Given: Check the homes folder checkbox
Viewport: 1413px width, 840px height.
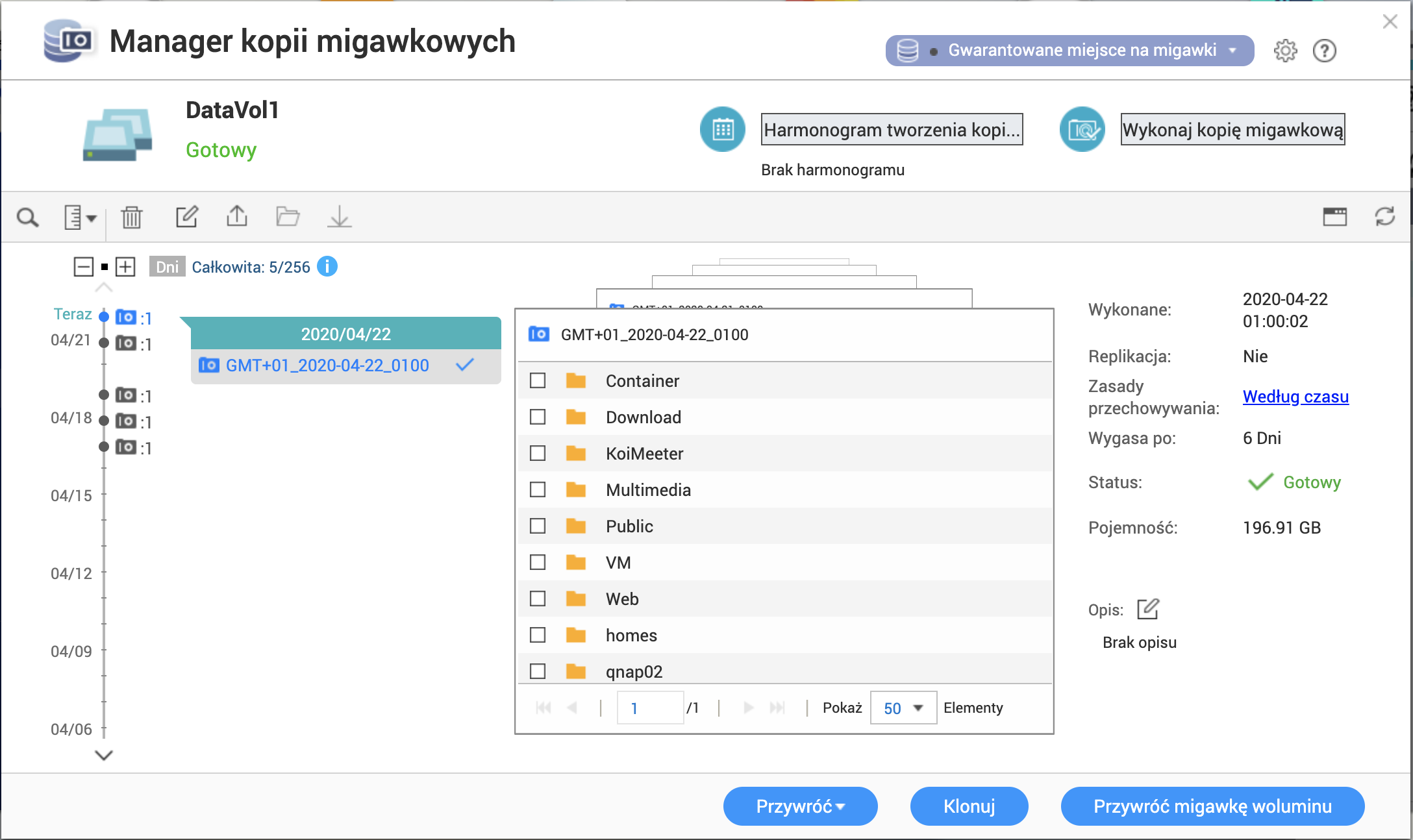Looking at the screenshot, I should pos(537,635).
